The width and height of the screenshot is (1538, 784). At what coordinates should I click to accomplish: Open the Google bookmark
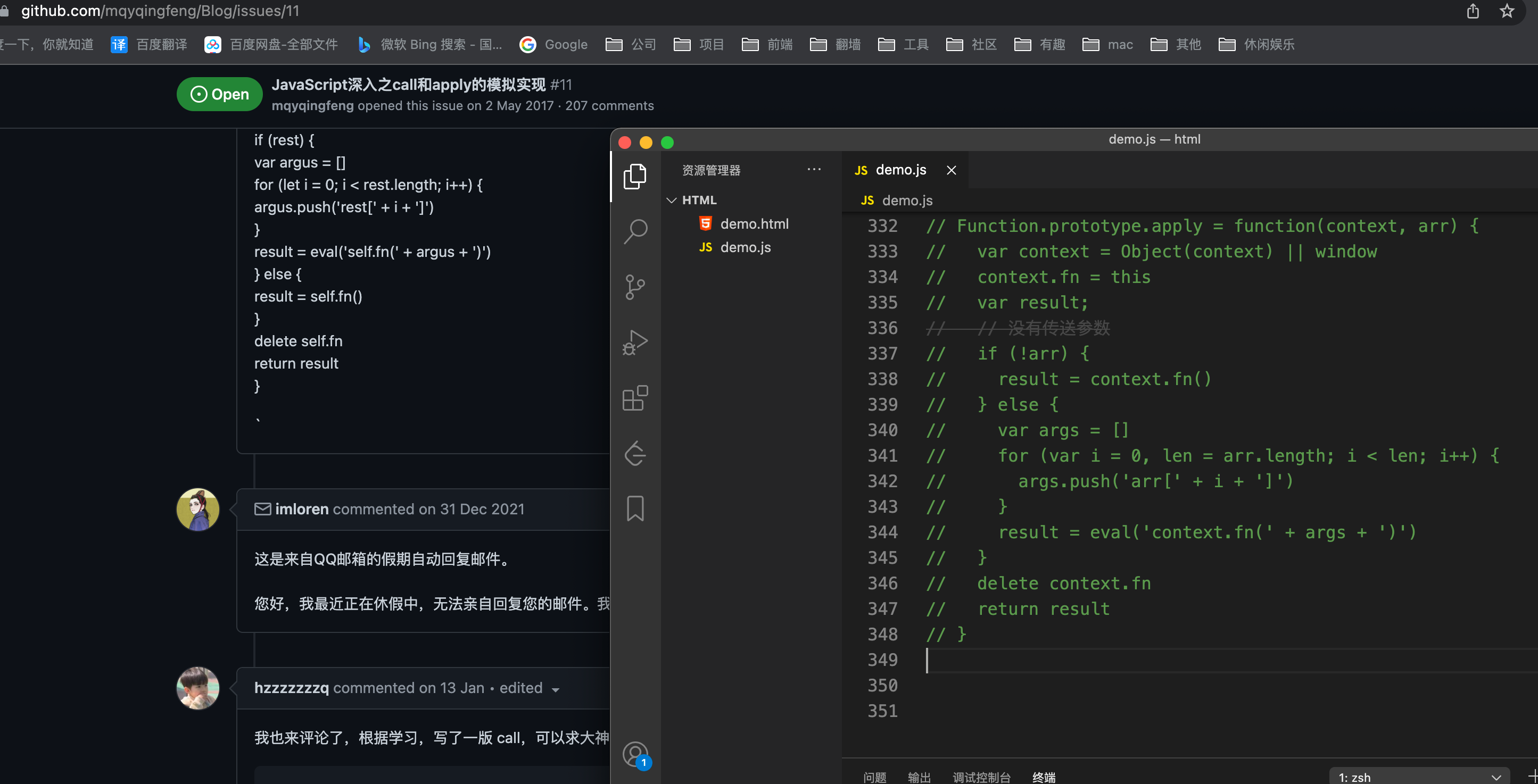pos(553,45)
